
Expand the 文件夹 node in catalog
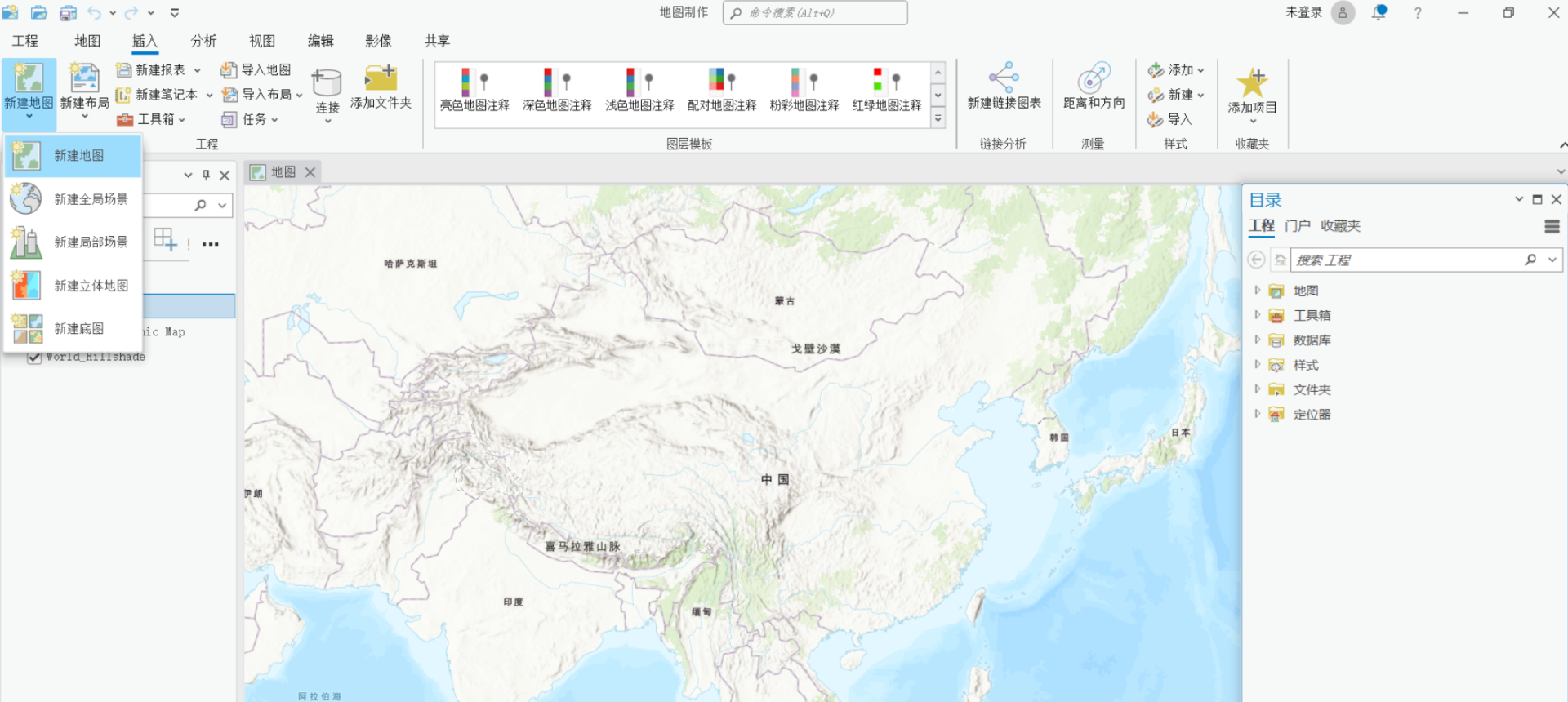pos(1258,389)
